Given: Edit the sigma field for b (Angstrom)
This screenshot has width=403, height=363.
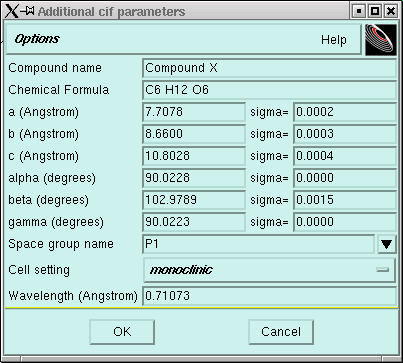Looking at the screenshot, I should click(345, 134).
